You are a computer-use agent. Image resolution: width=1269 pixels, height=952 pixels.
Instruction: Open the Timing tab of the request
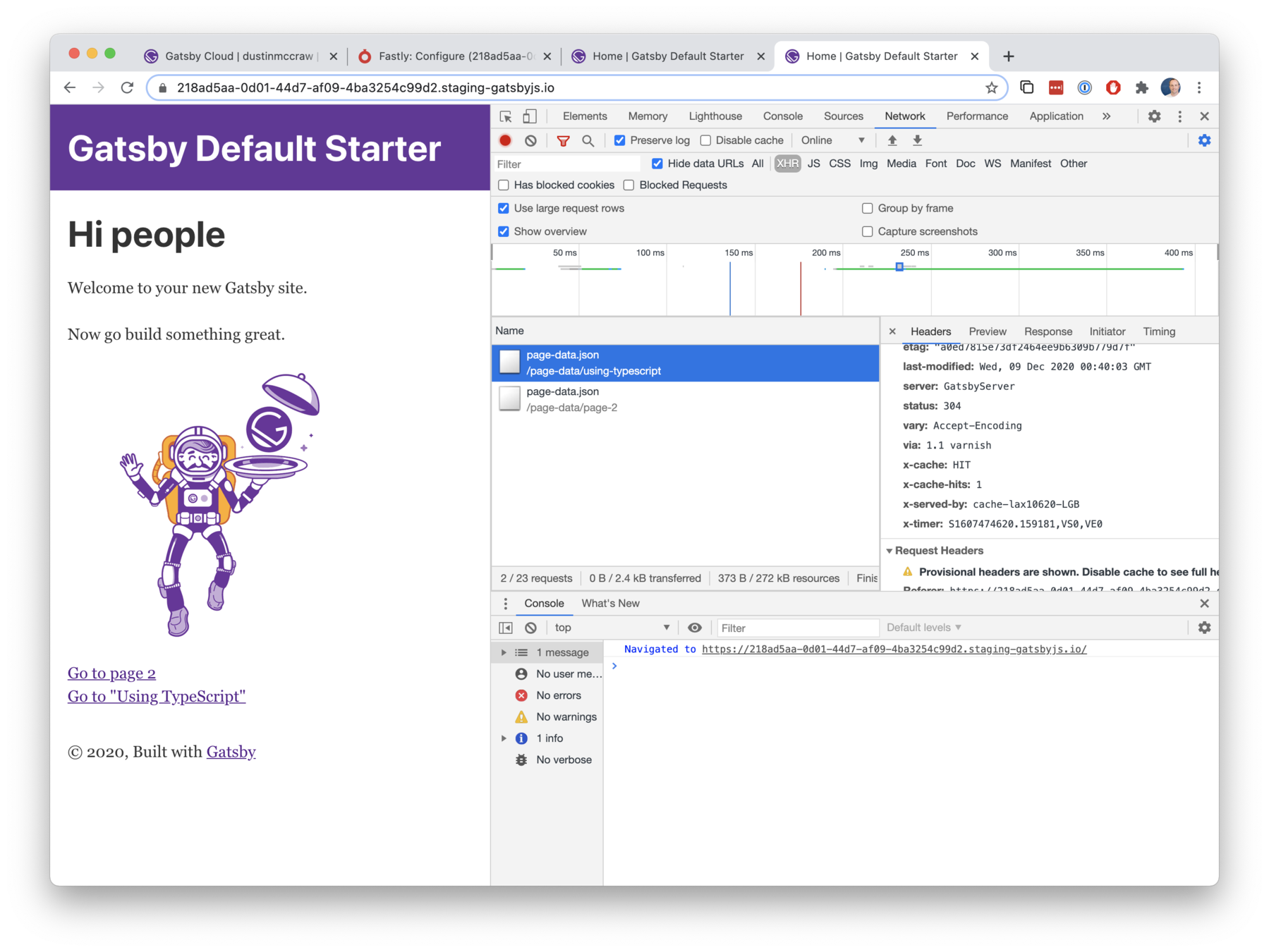coord(1159,331)
